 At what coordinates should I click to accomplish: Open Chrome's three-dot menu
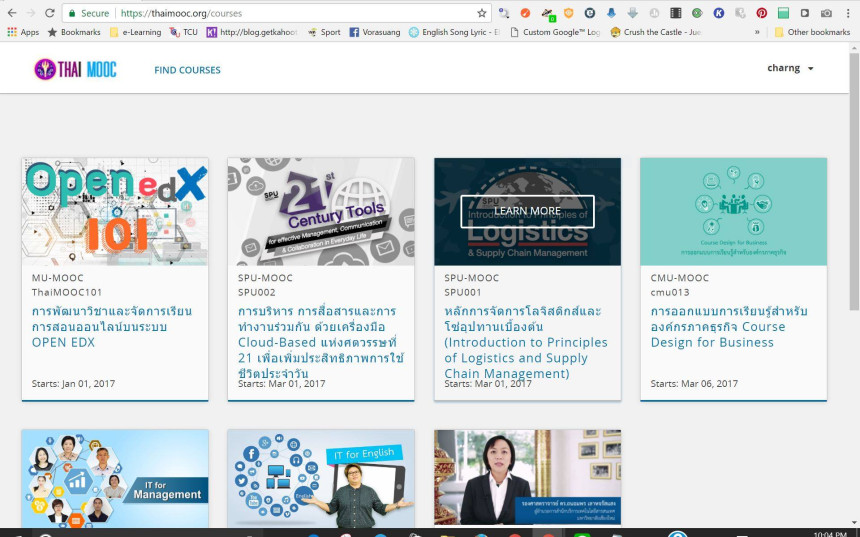click(848, 13)
